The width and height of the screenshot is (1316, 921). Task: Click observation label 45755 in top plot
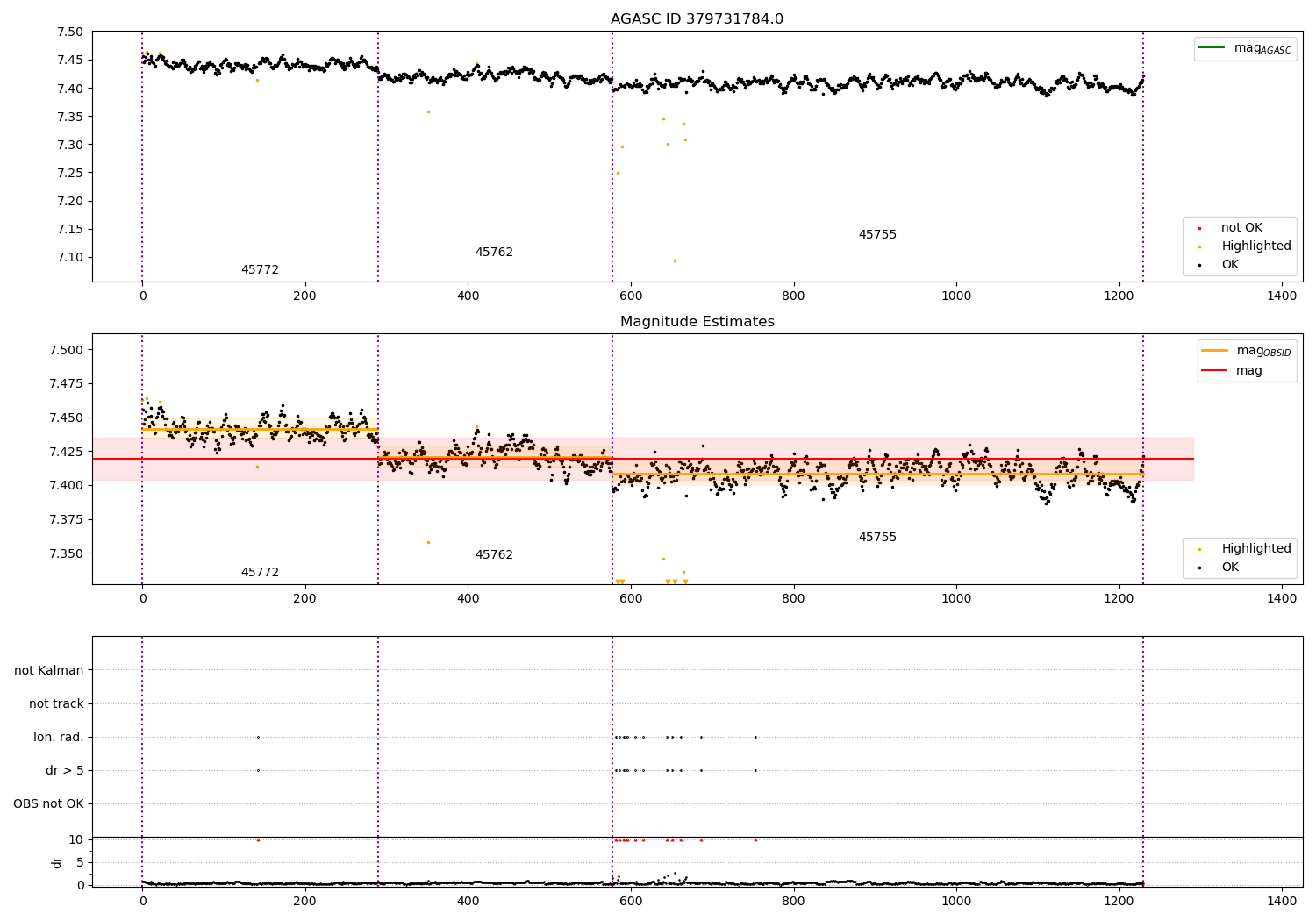click(x=877, y=235)
